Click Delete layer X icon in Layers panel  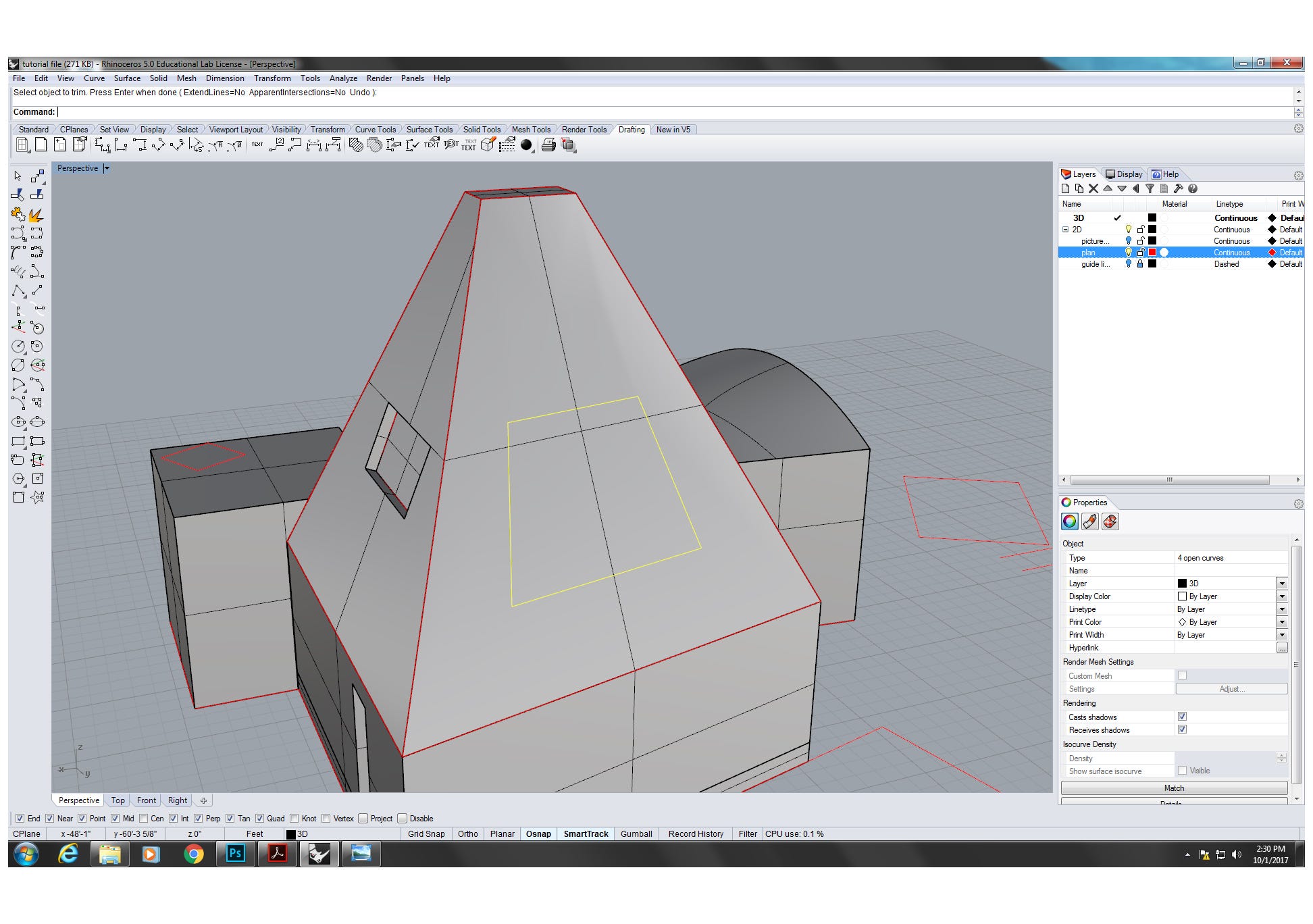click(x=1093, y=188)
